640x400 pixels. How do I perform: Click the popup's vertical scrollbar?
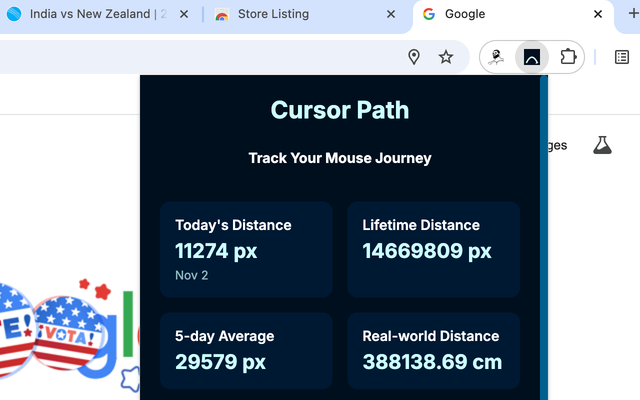544,238
